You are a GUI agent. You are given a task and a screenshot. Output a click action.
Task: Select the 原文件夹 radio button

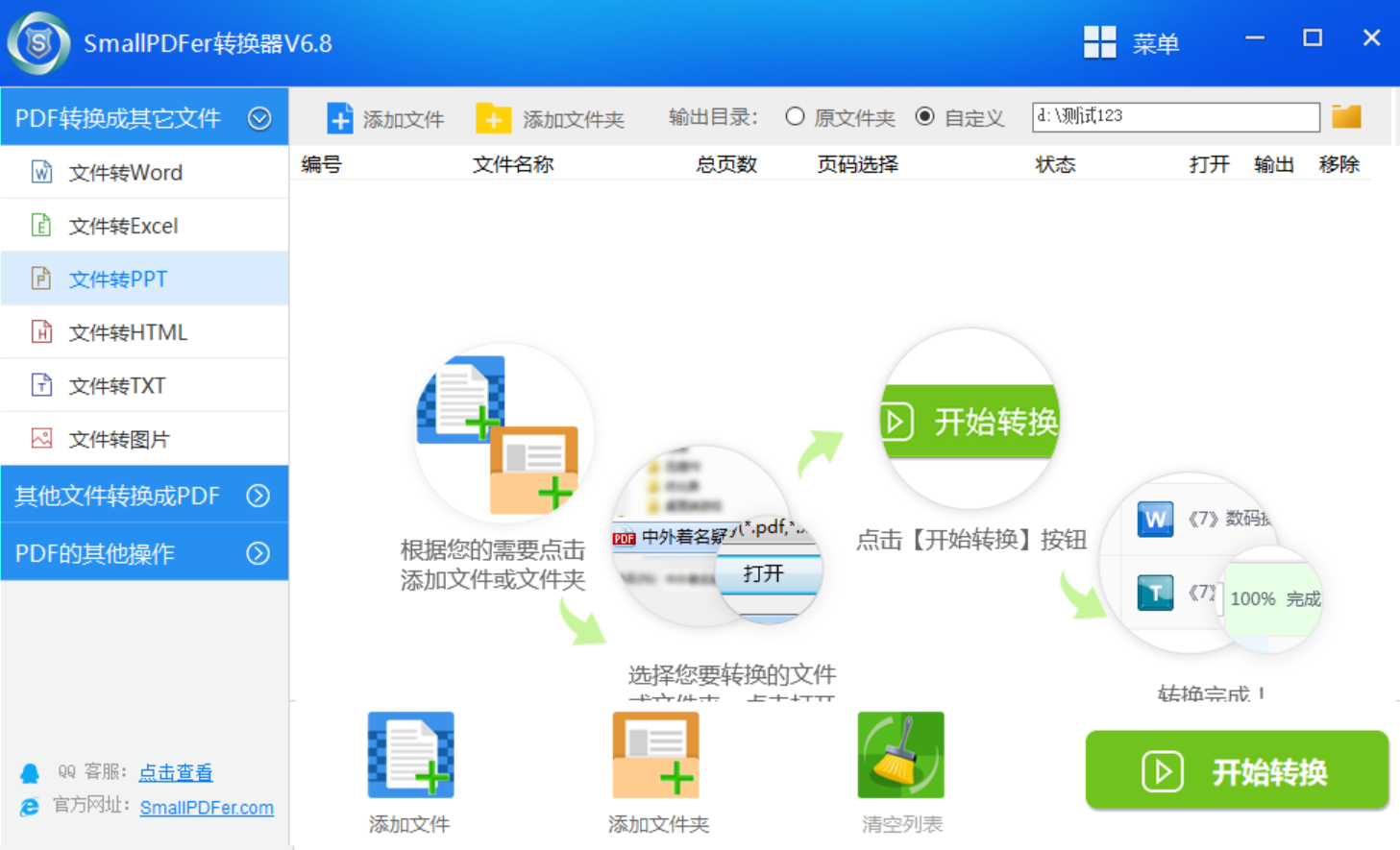[795, 116]
